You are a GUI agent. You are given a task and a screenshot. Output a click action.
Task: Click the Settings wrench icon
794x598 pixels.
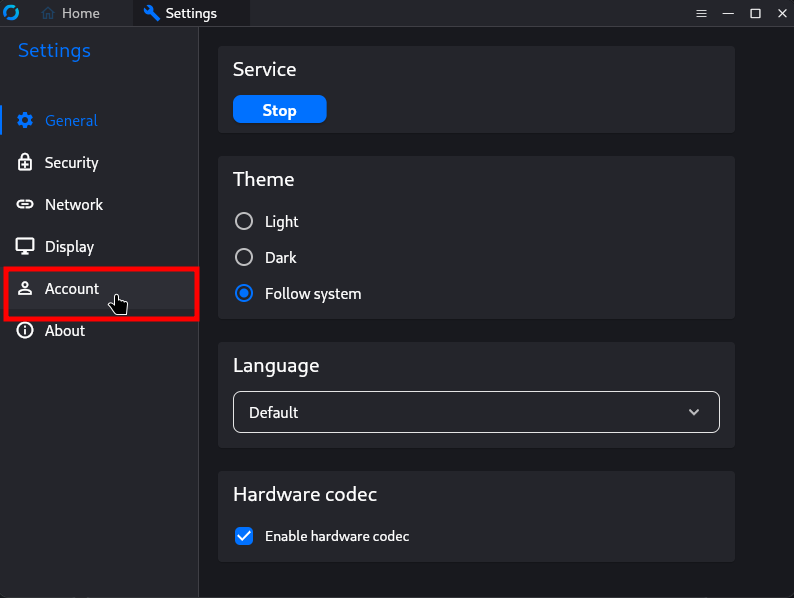point(151,13)
